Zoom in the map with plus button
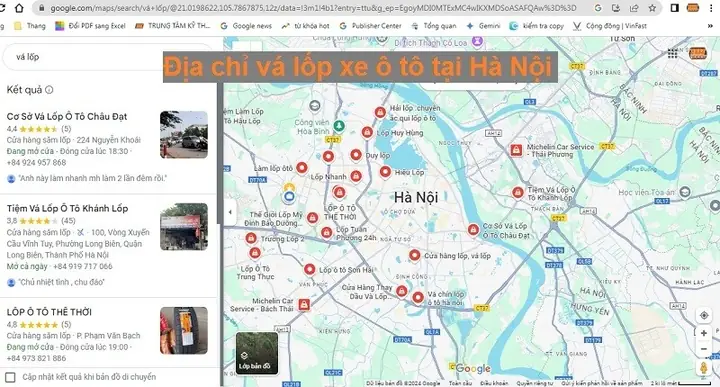720x387 pixels. click(703, 333)
